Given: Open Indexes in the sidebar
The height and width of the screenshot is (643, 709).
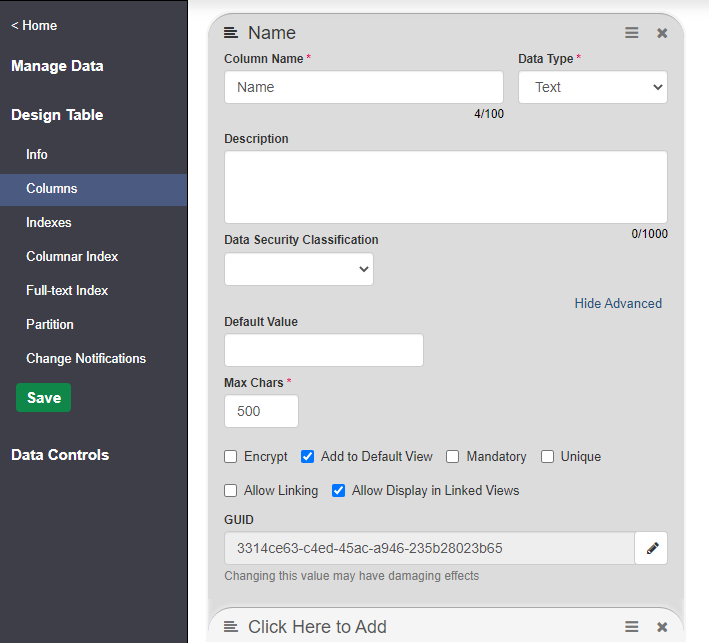Looking at the screenshot, I should coord(49,223).
